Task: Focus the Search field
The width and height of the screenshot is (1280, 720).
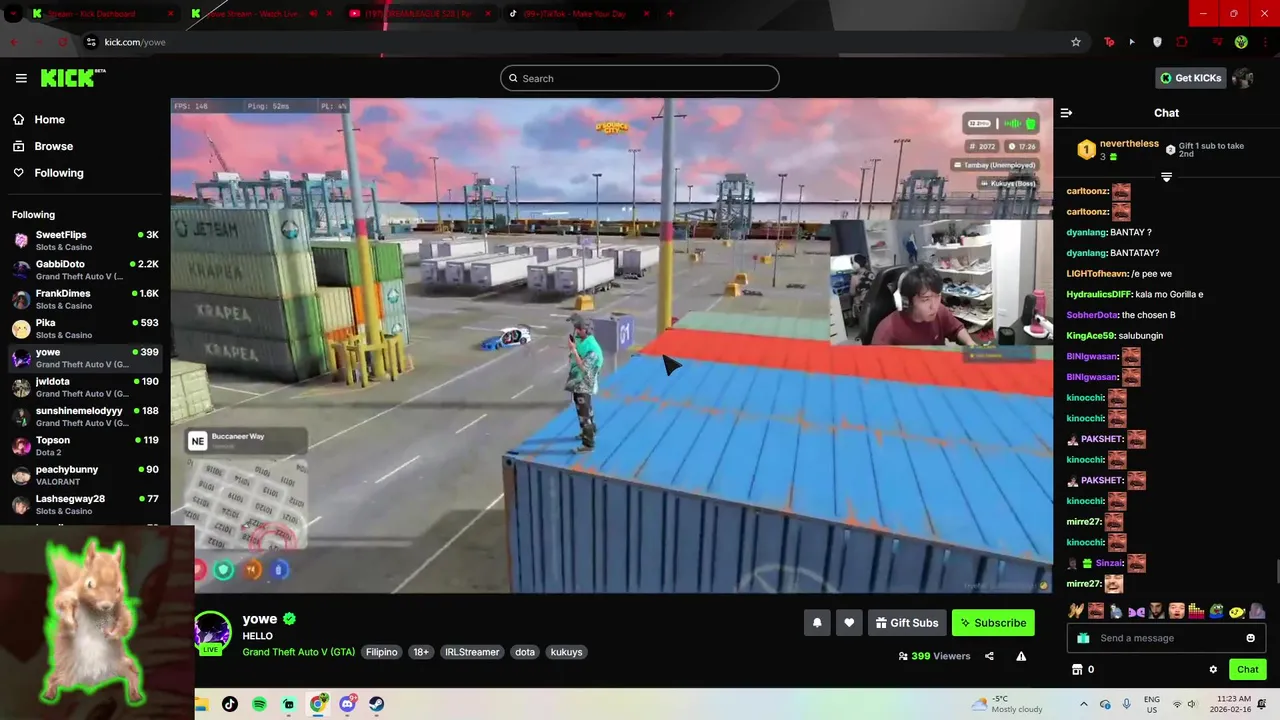Action: (640, 78)
